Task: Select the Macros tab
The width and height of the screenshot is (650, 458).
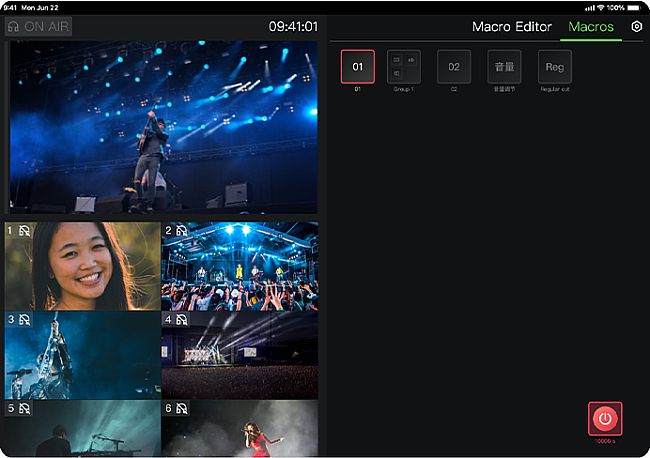Action: (591, 27)
